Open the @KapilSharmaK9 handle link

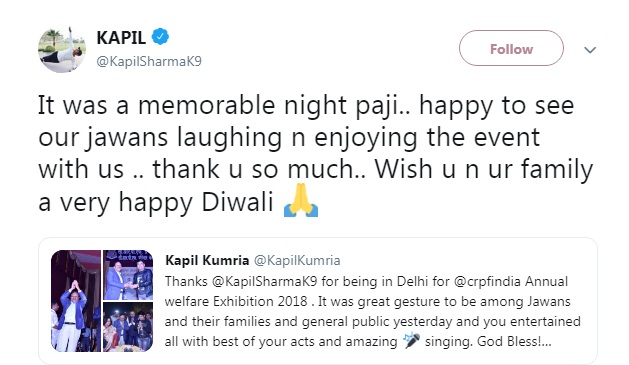tap(149, 61)
